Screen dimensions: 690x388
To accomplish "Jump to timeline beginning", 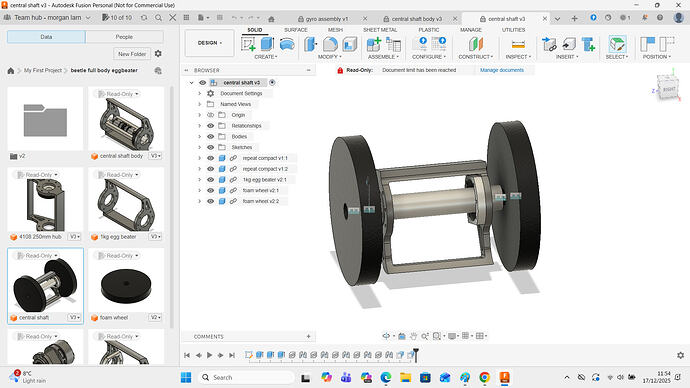I will point(187,355).
